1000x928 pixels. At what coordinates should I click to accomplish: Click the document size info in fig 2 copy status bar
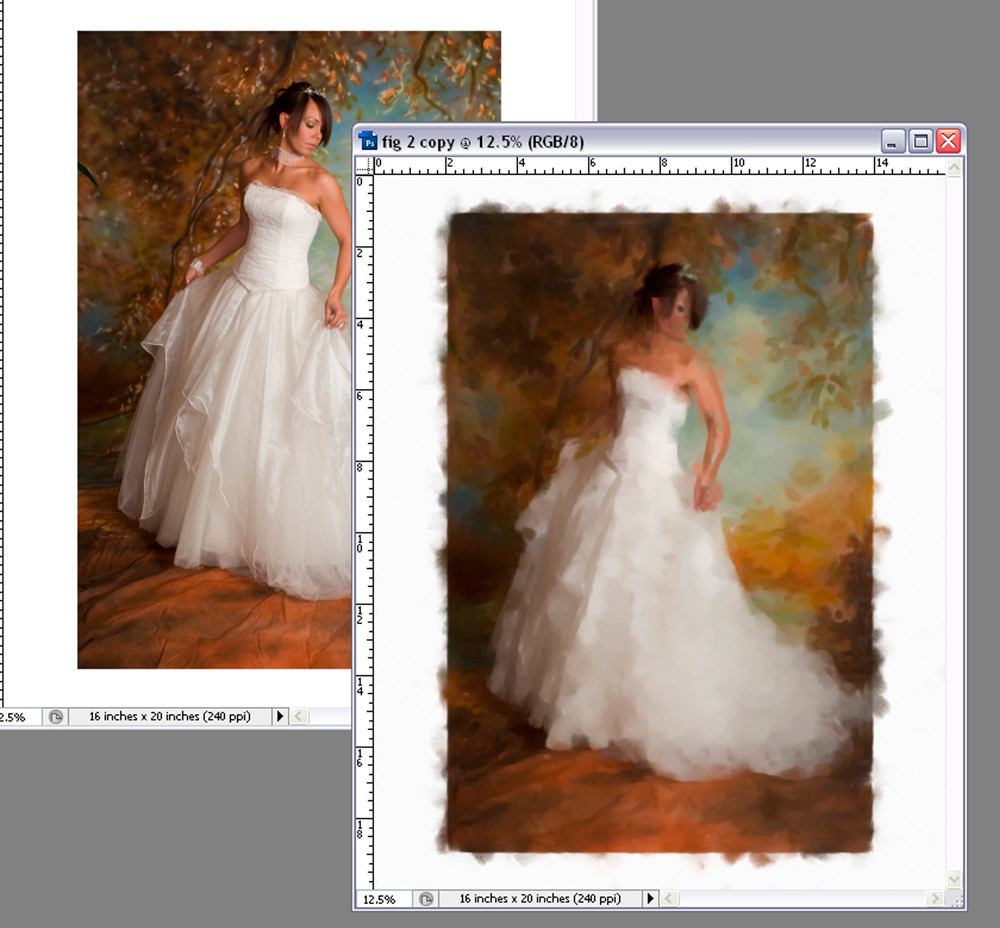click(x=540, y=899)
